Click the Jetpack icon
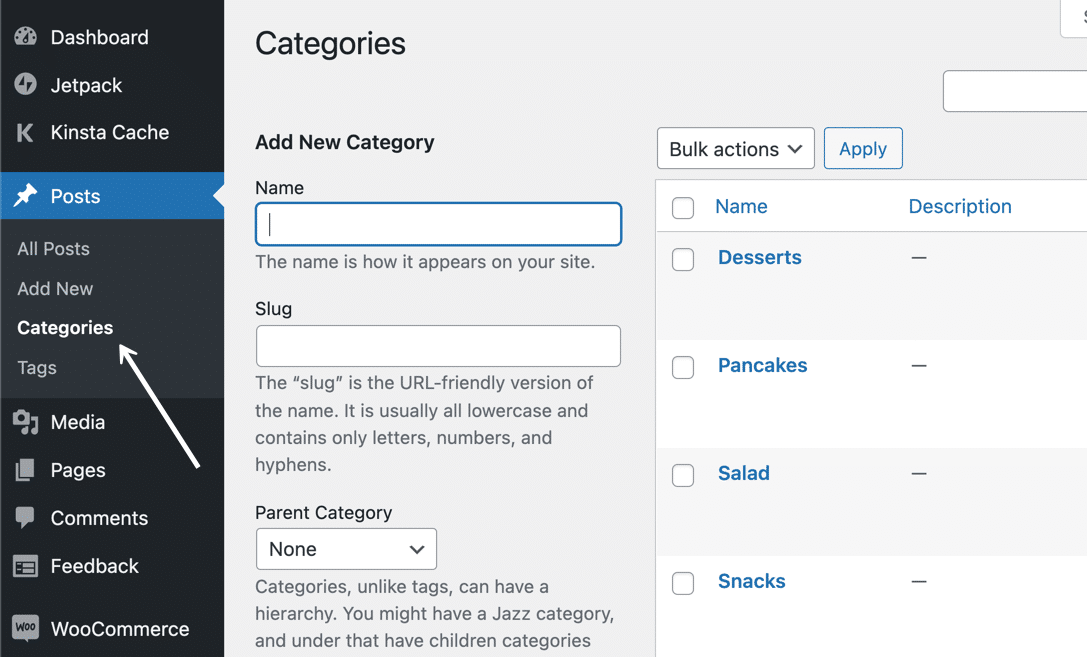Viewport: 1087px width, 657px height. [x=24, y=85]
